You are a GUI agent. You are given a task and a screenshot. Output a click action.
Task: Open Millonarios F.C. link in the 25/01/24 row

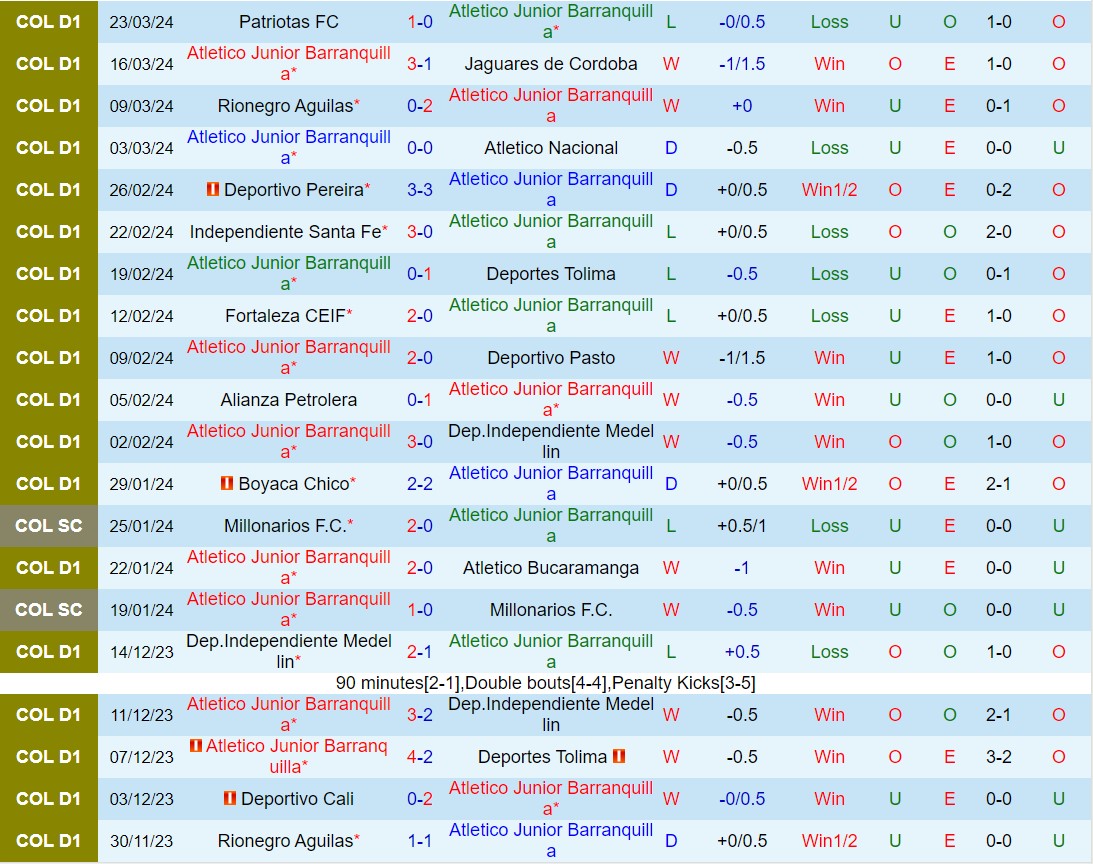point(285,526)
